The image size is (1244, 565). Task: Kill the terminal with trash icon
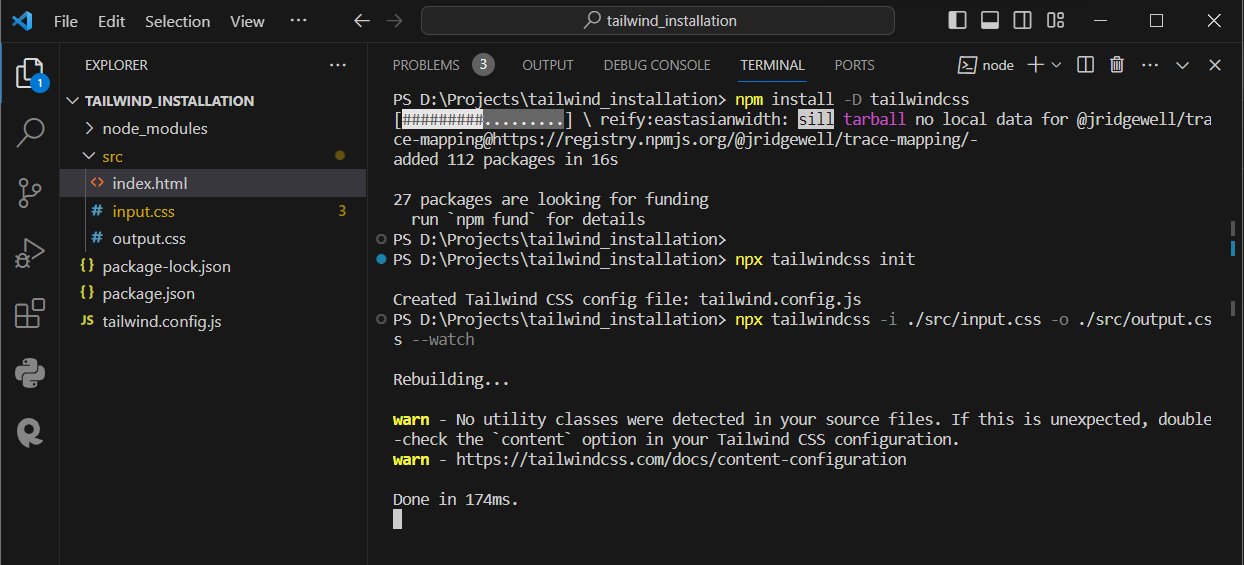[1117, 65]
